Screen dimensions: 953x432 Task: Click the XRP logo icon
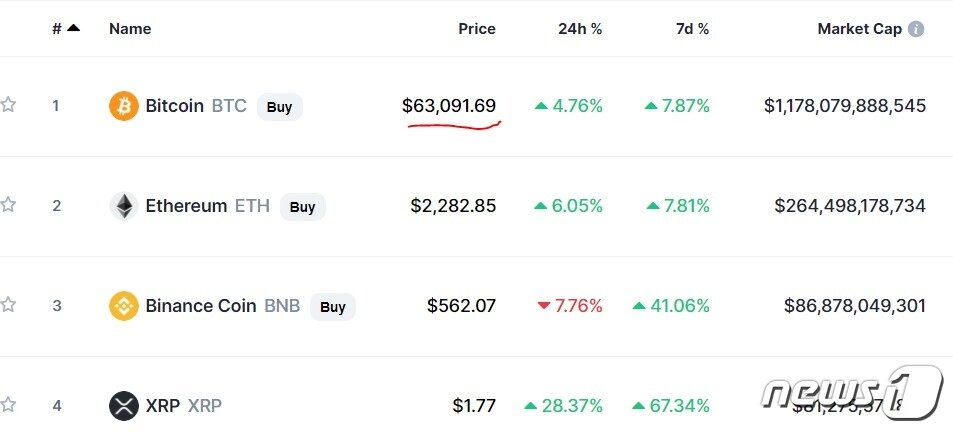[x=124, y=406]
